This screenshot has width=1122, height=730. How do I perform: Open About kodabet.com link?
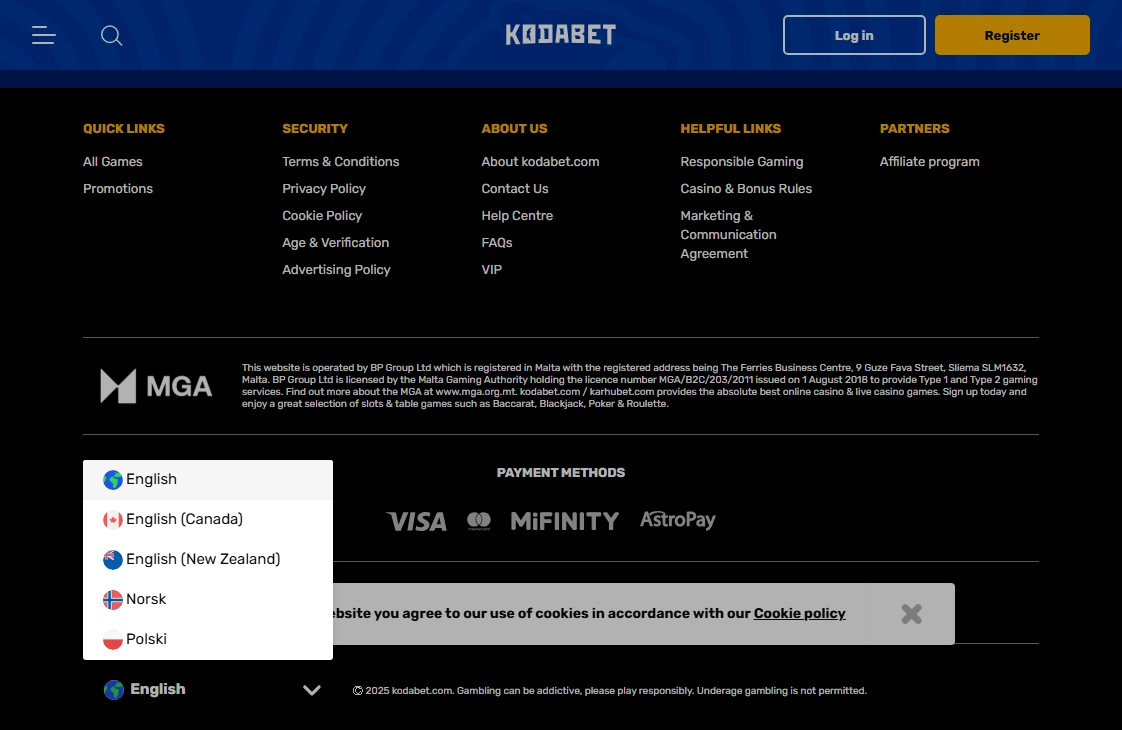pyautogui.click(x=540, y=162)
